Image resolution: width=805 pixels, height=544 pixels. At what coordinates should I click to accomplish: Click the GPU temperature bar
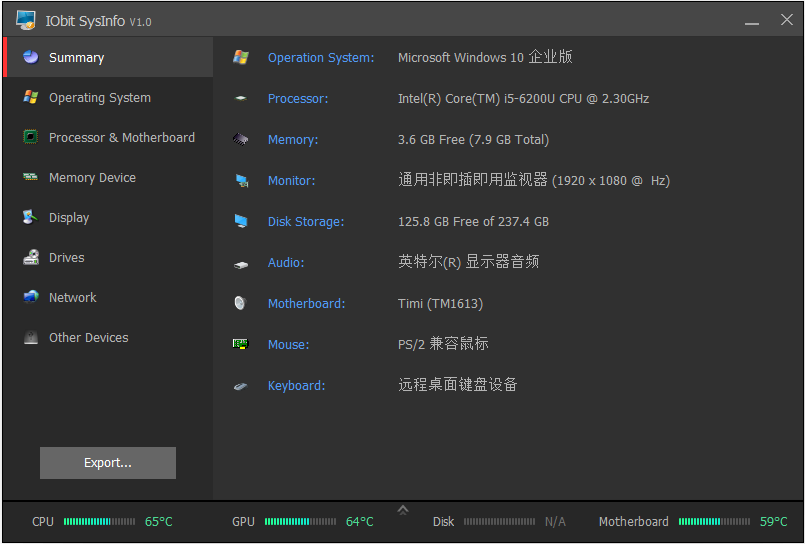click(300, 521)
